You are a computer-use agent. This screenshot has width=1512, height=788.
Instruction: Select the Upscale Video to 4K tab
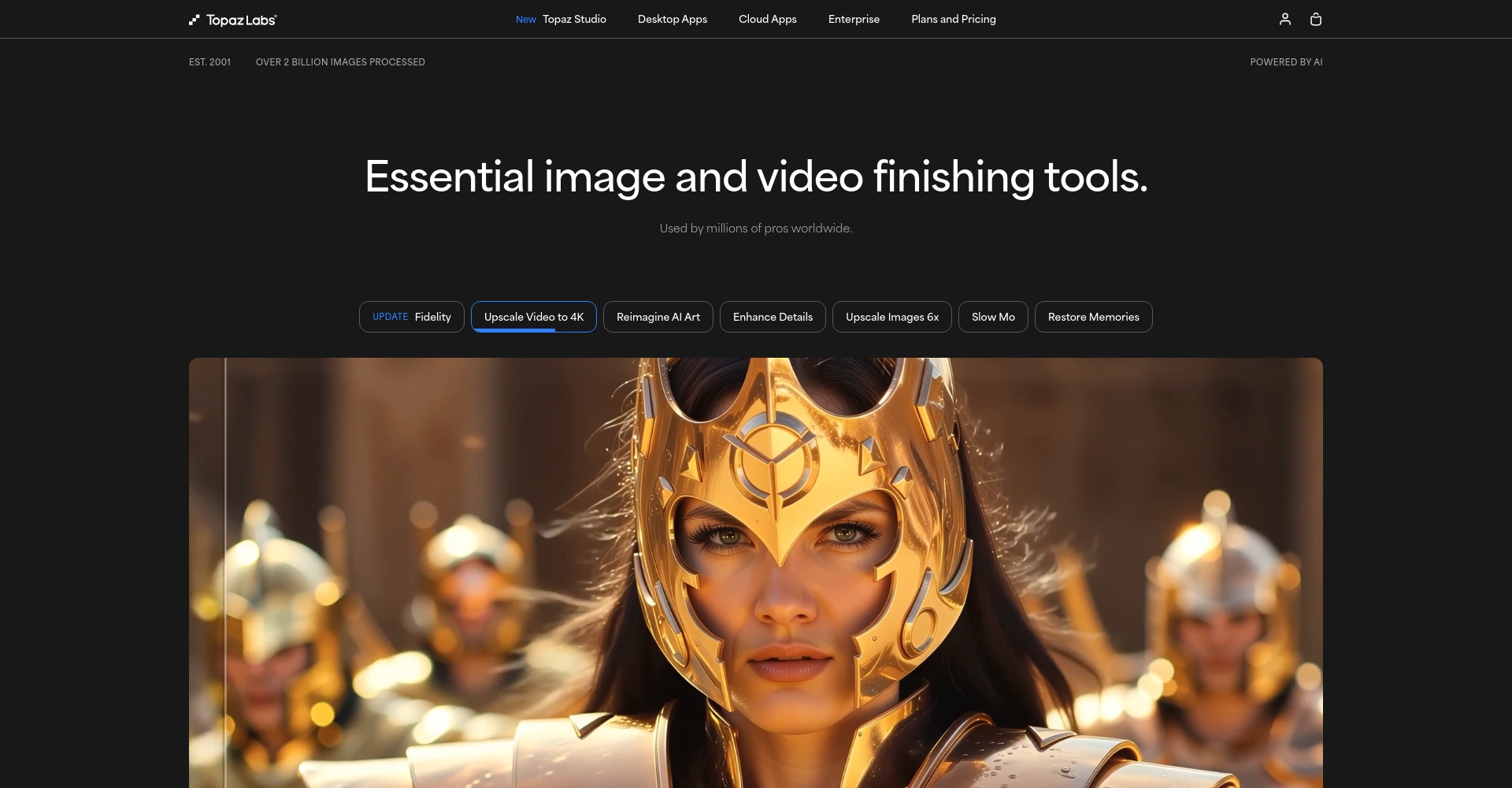[533, 317]
